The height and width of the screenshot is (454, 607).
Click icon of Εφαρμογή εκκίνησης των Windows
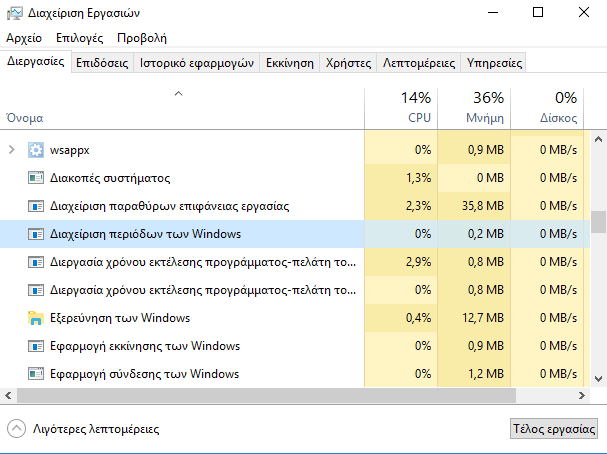pyautogui.click(x=36, y=346)
